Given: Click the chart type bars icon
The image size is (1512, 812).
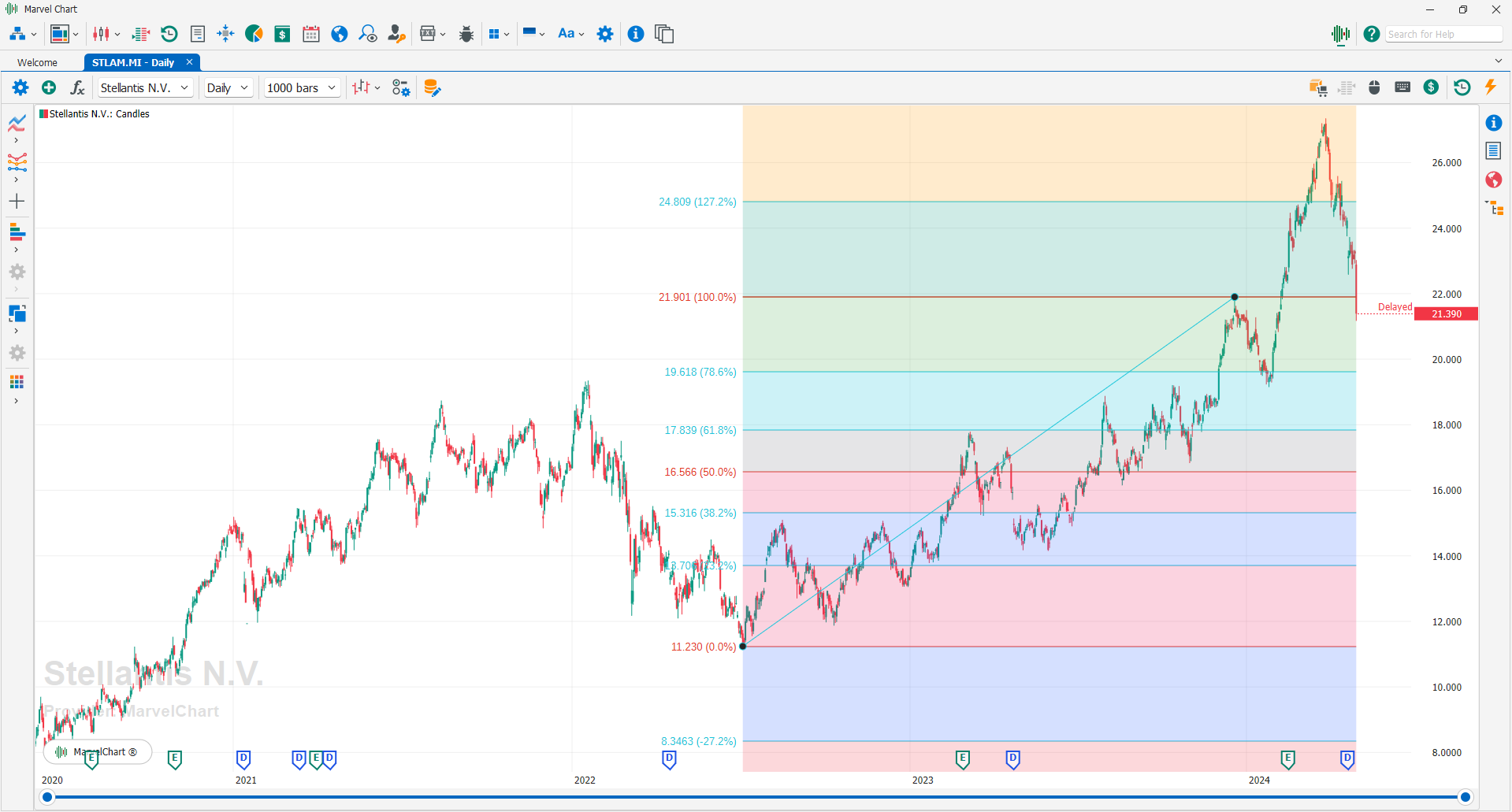Looking at the screenshot, I should coord(362,87).
